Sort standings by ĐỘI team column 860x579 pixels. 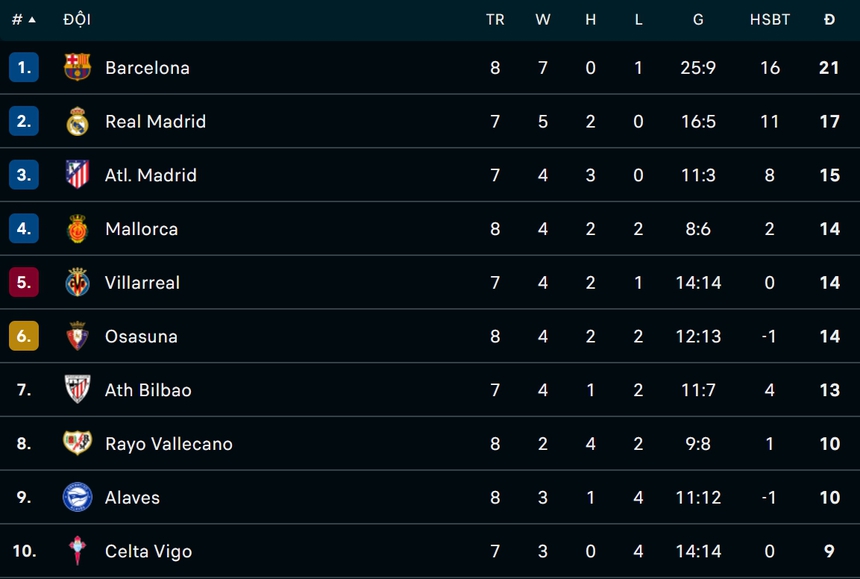pos(76,20)
